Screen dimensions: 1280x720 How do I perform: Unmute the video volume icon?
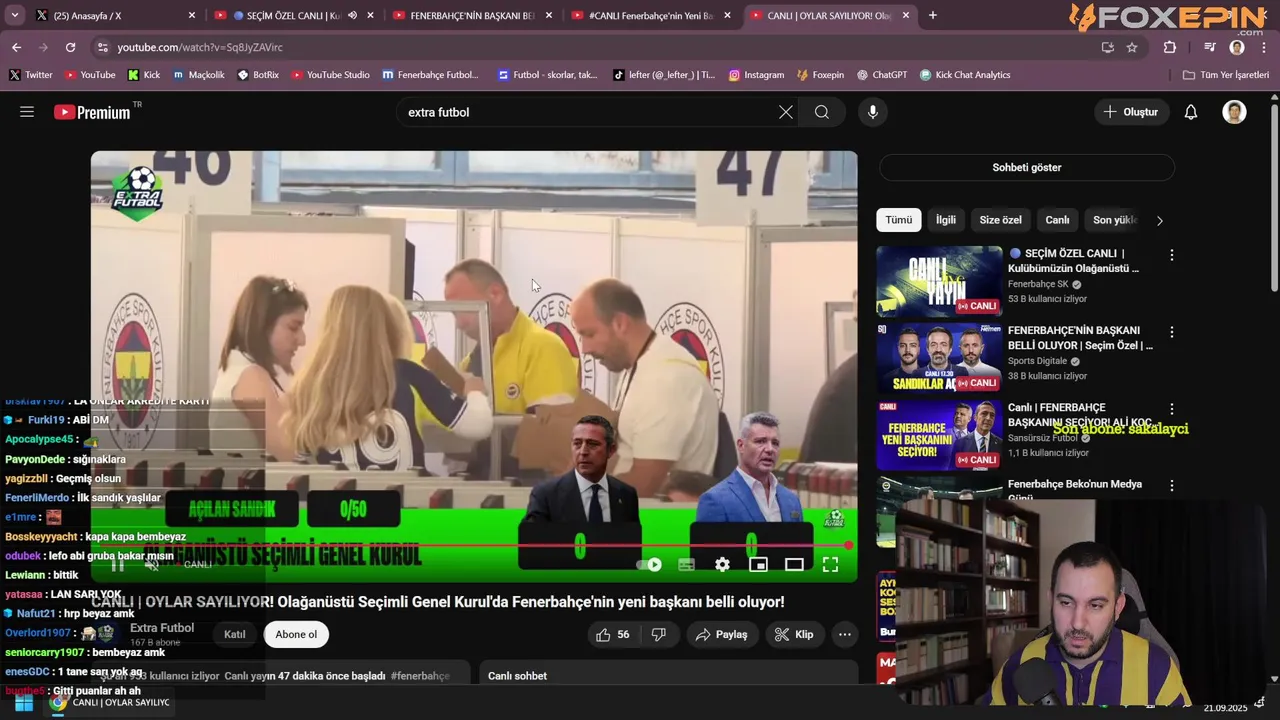click(152, 565)
